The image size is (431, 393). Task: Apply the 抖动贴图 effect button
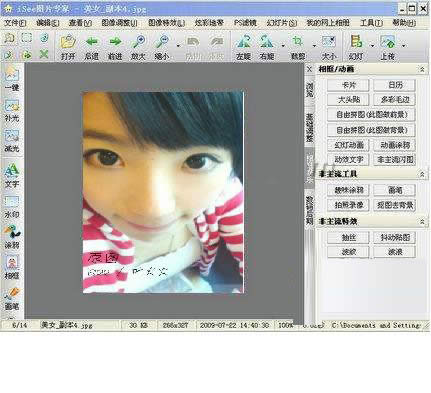point(395,237)
